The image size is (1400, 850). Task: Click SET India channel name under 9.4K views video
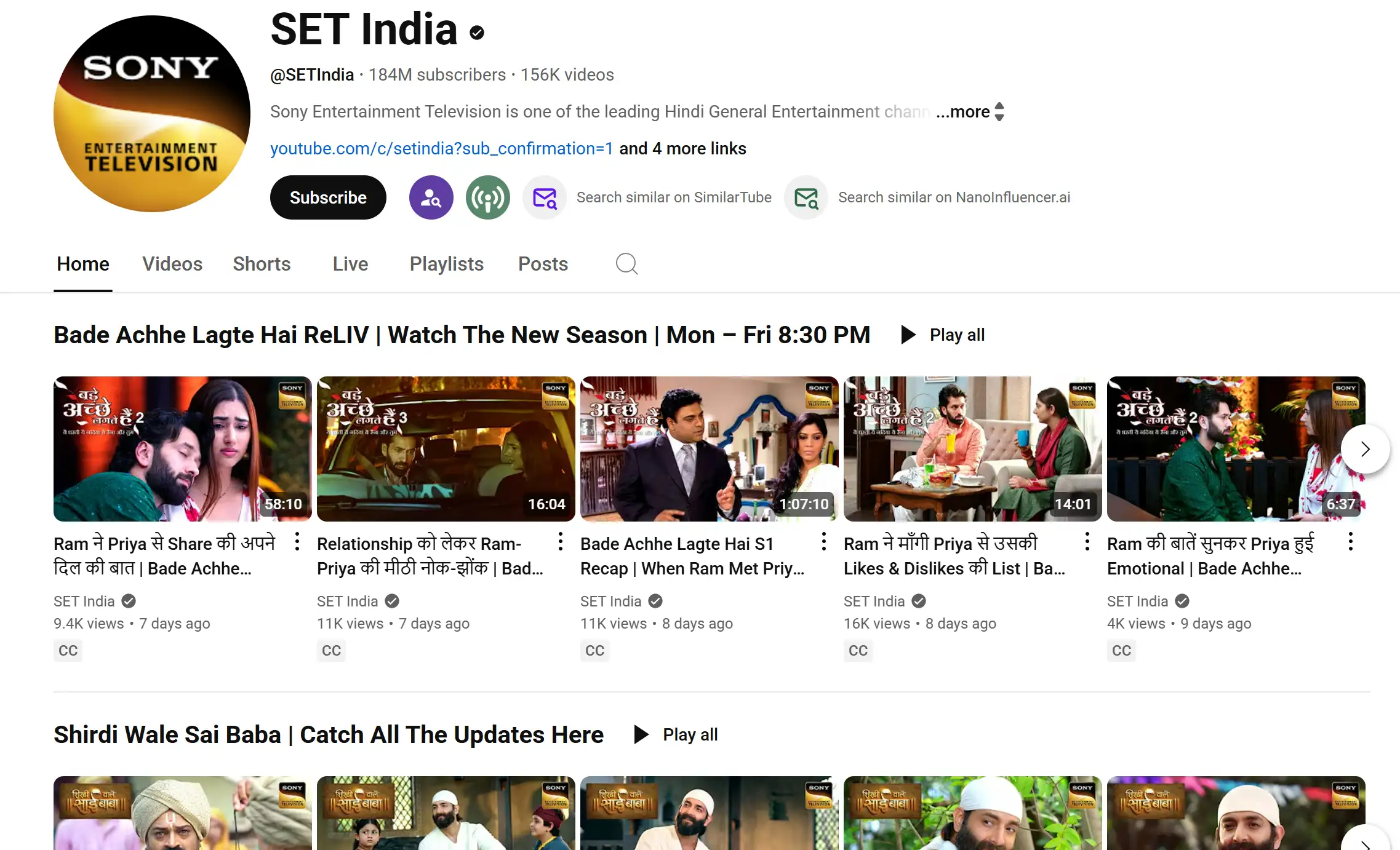pyautogui.click(x=84, y=602)
